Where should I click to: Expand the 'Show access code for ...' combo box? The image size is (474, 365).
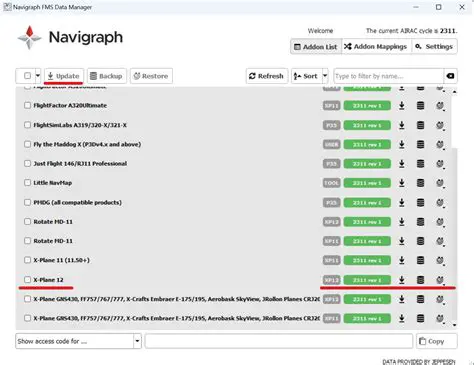coord(137,341)
